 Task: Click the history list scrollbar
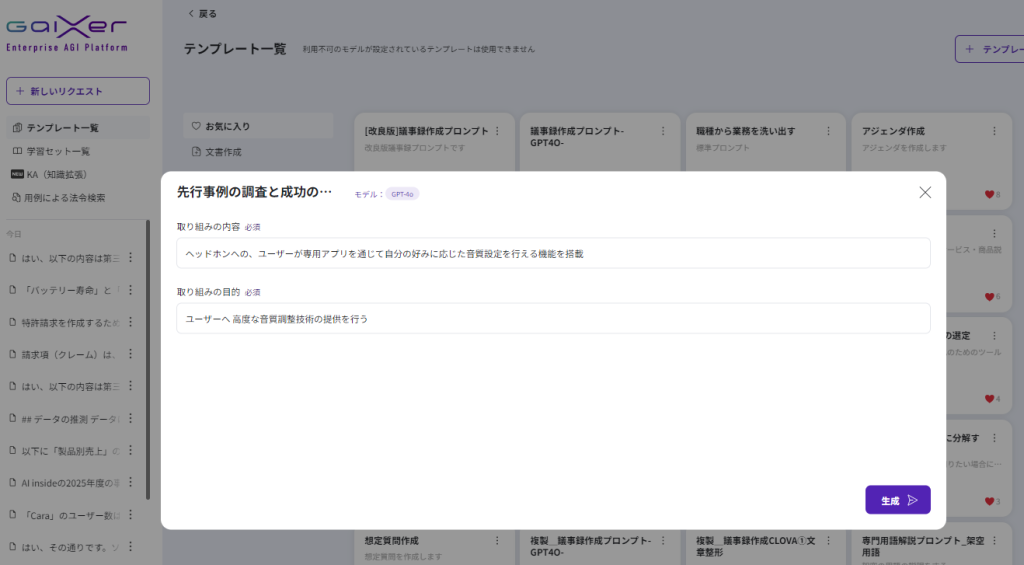[148, 360]
